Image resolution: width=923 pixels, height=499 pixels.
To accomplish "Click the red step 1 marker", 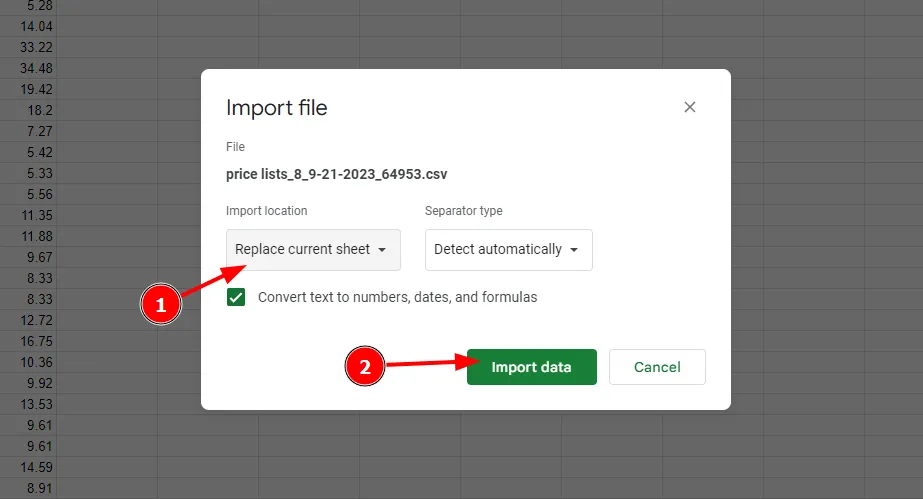I will click(x=160, y=303).
